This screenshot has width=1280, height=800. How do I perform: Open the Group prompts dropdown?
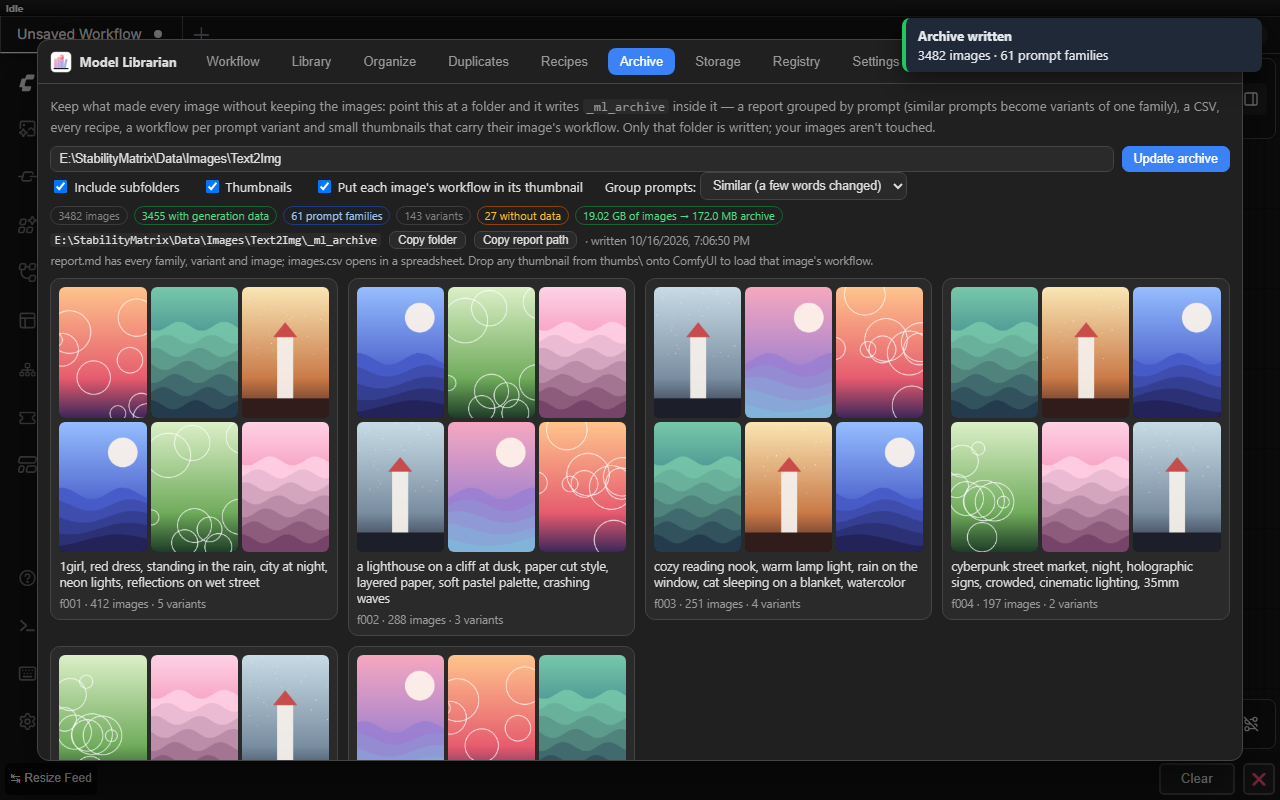803,186
